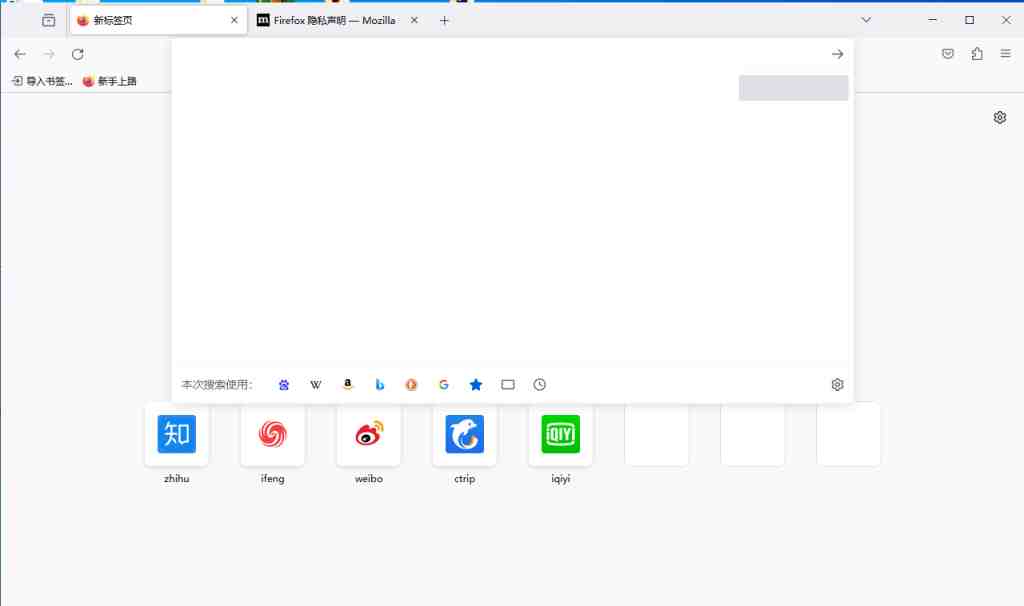Switch to the Firefox 隐私声明 tab

330,20
